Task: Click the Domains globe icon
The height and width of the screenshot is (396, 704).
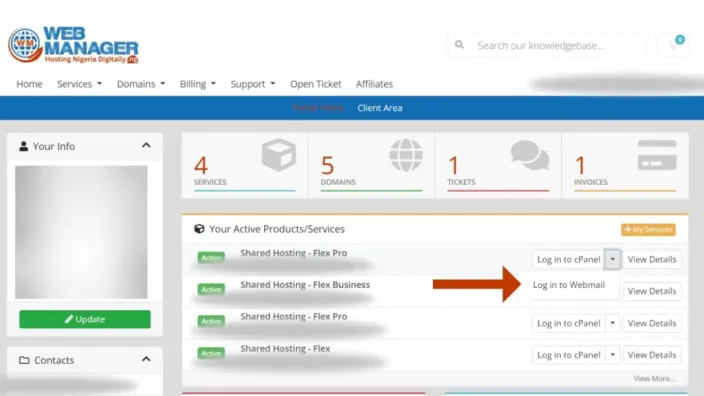Action: tap(406, 155)
